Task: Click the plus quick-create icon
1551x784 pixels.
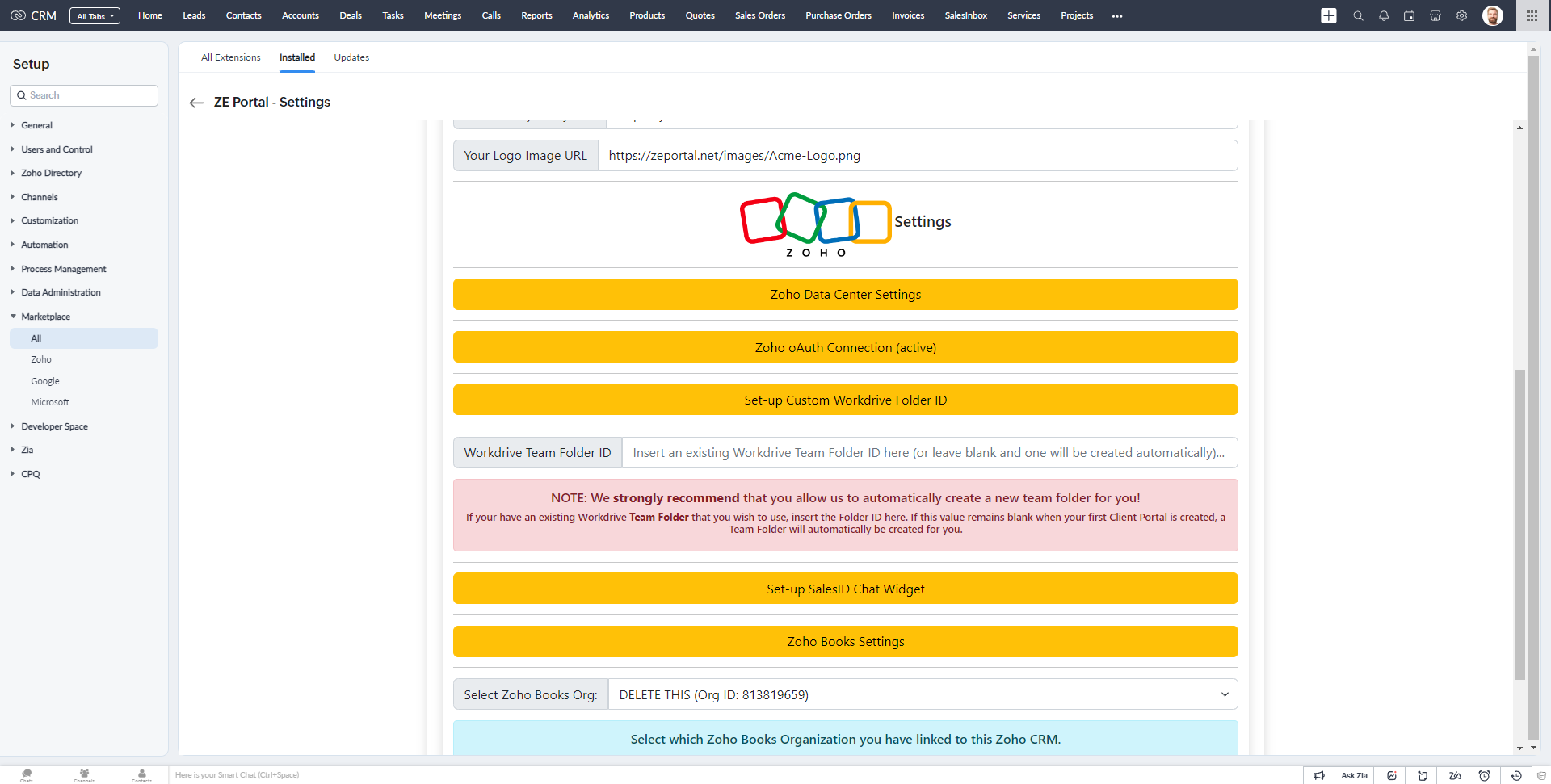Action: [x=1329, y=16]
